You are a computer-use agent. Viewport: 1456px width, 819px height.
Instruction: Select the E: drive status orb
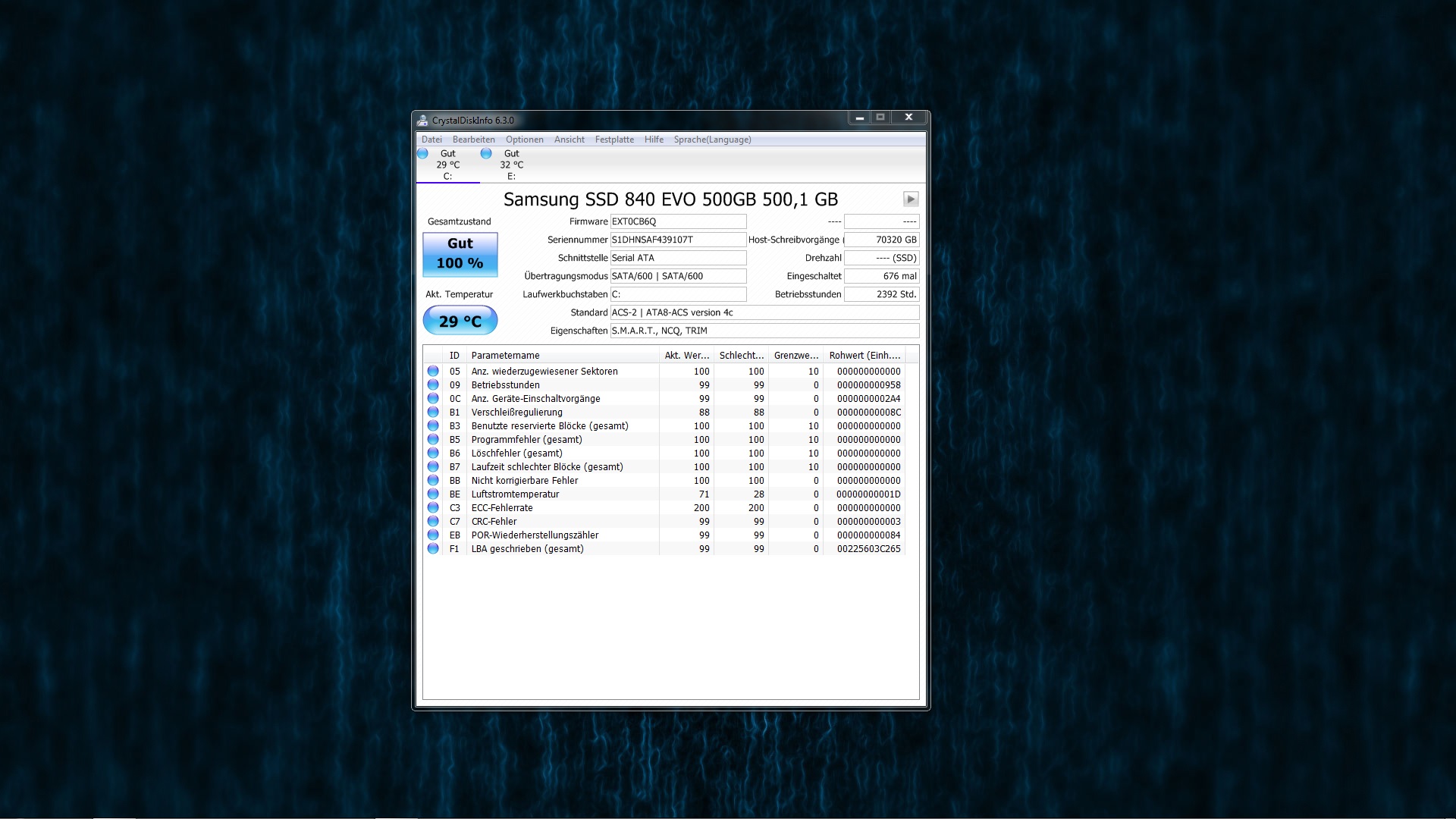tap(486, 153)
